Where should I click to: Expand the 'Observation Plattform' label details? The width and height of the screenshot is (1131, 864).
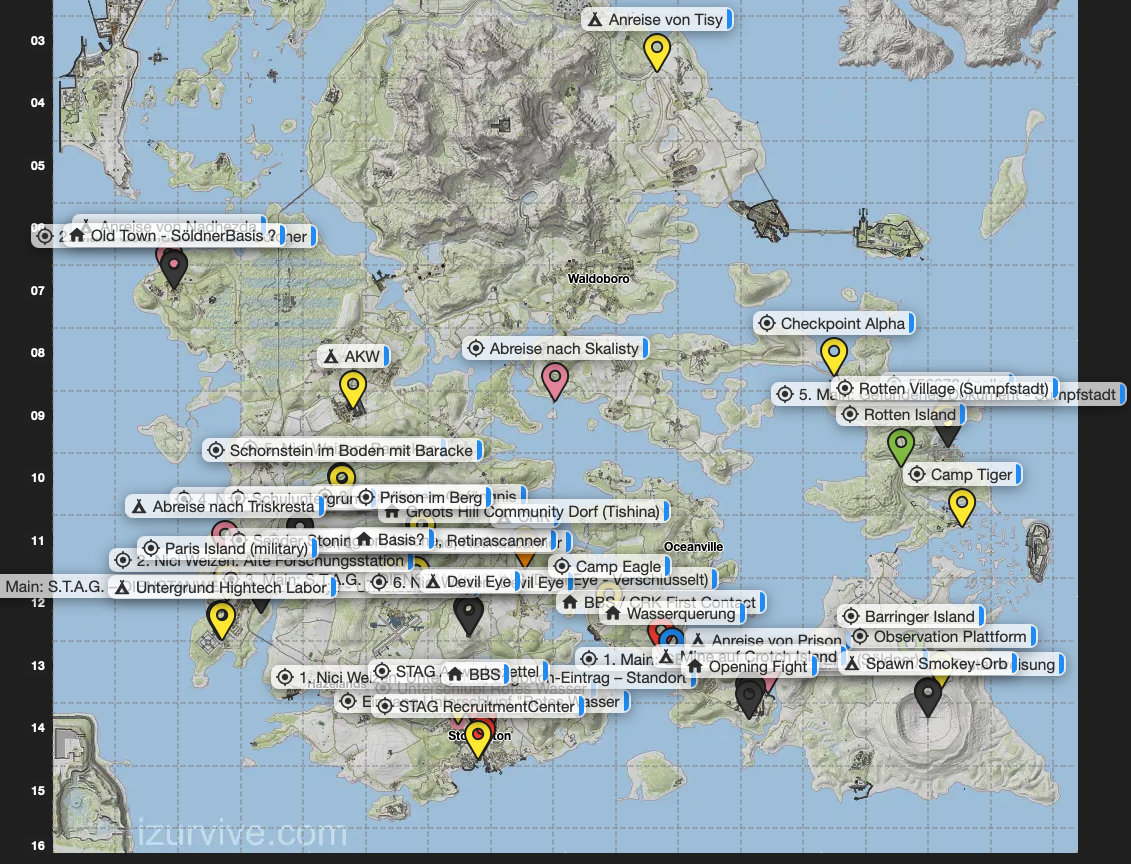tap(1031, 636)
